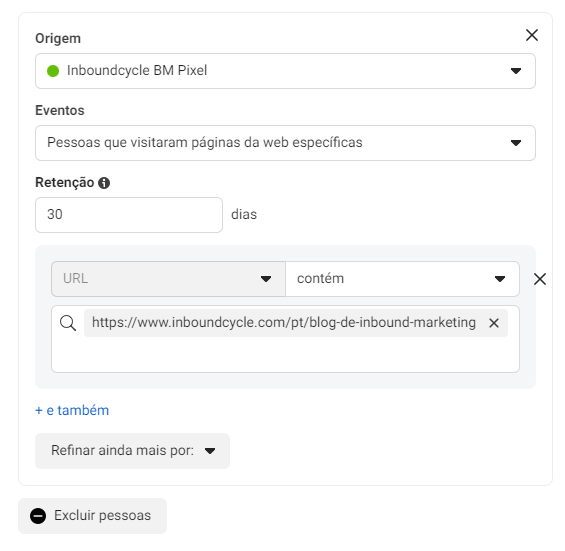Click the Eventos dropdown caret

click(x=516, y=143)
